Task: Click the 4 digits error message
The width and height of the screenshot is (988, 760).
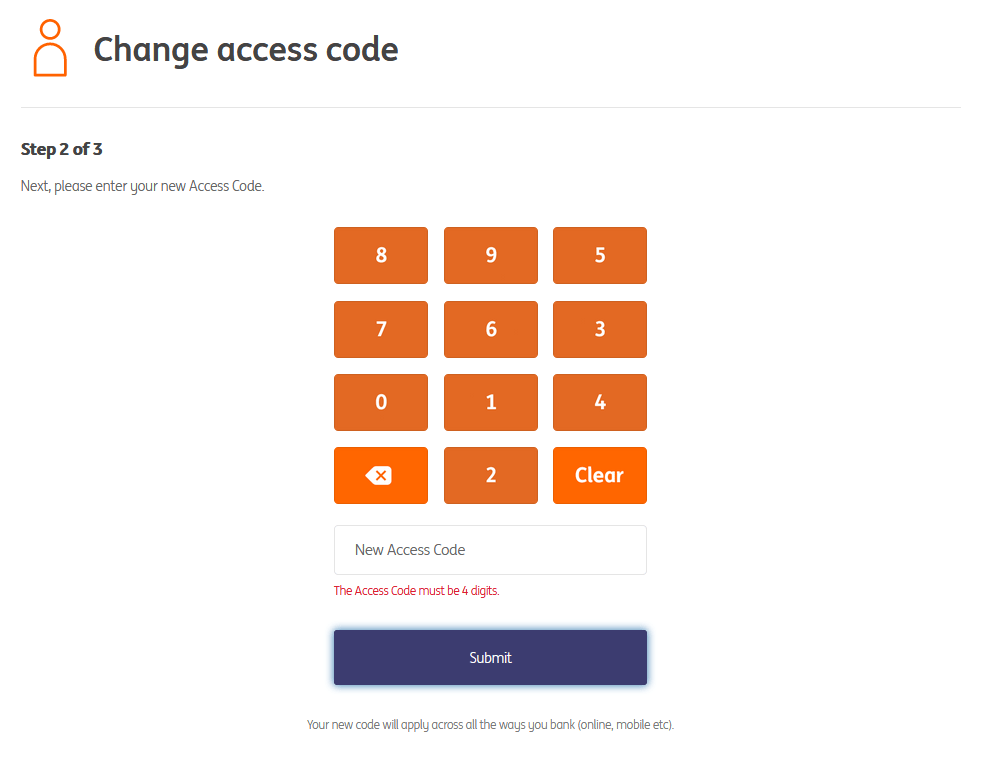Action: (x=416, y=591)
